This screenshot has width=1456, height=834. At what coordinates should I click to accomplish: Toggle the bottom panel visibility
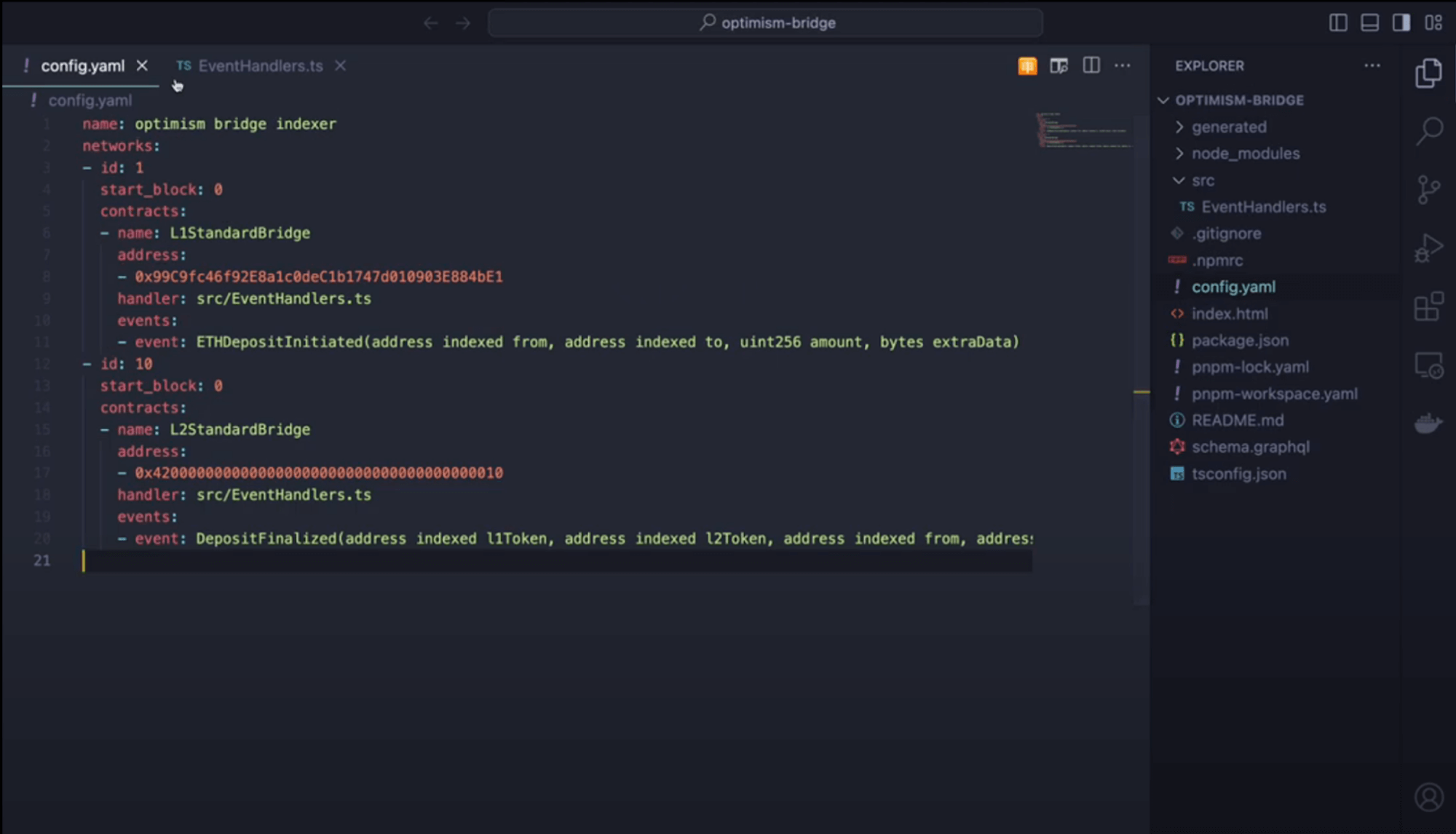click(x=1369, y=23)
